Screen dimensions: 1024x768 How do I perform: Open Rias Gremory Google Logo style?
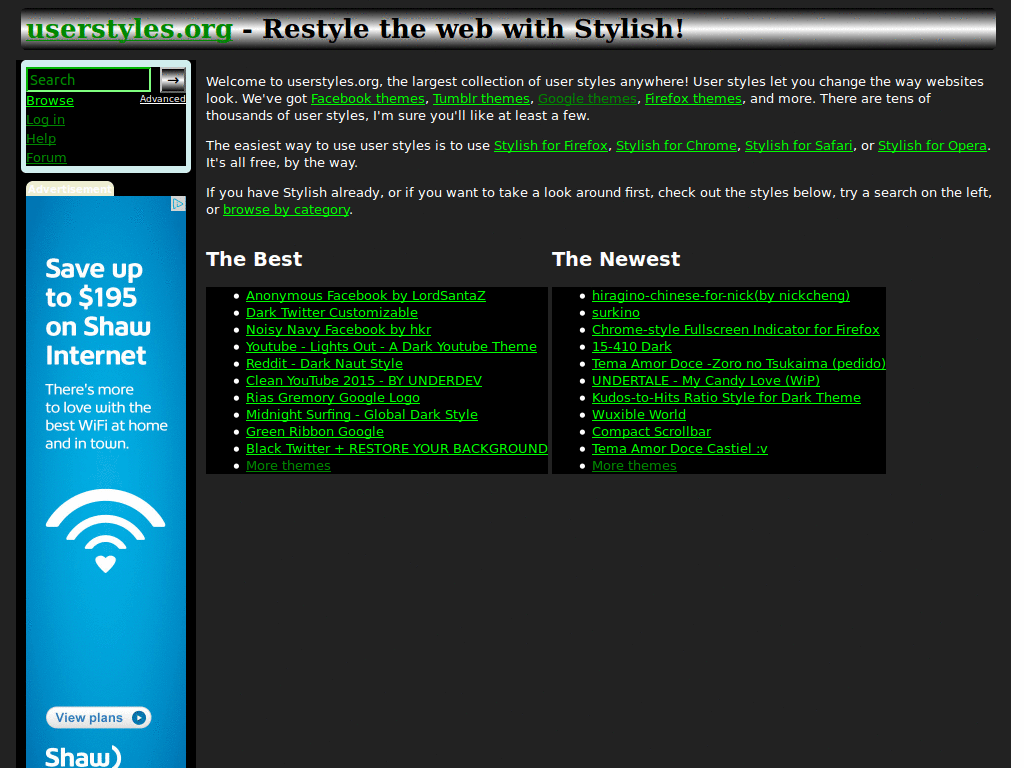tap(332, 398)
